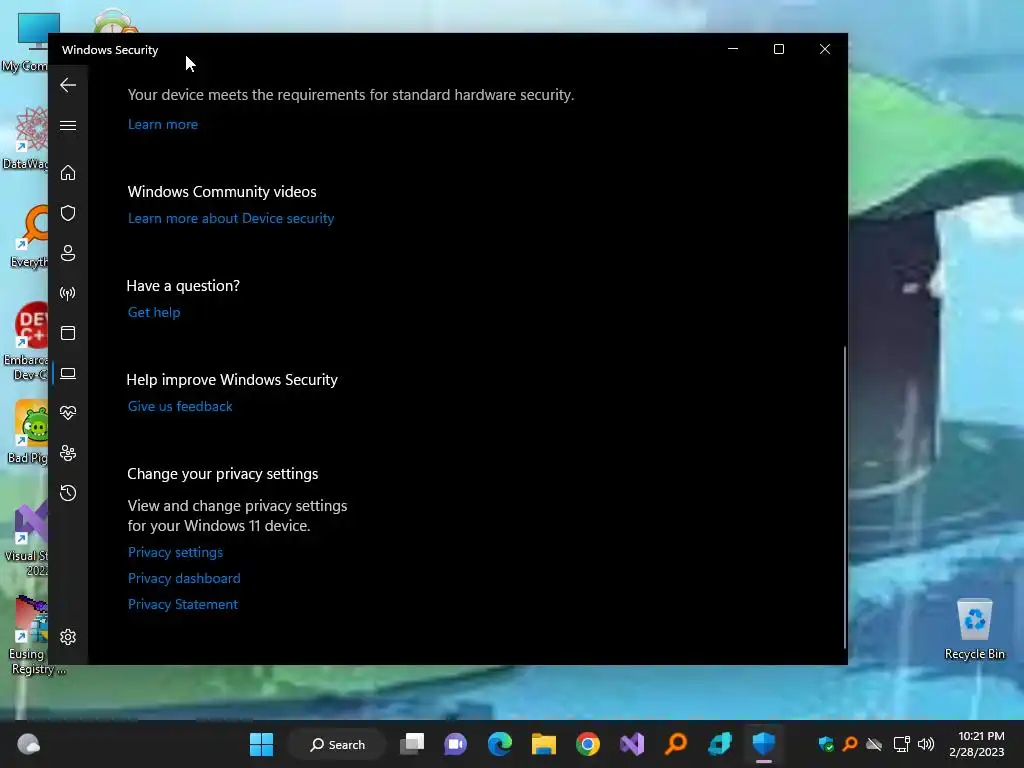Maximize the Windows Security window
Screen dimensions: 1024x768
[x=778, y=49]
